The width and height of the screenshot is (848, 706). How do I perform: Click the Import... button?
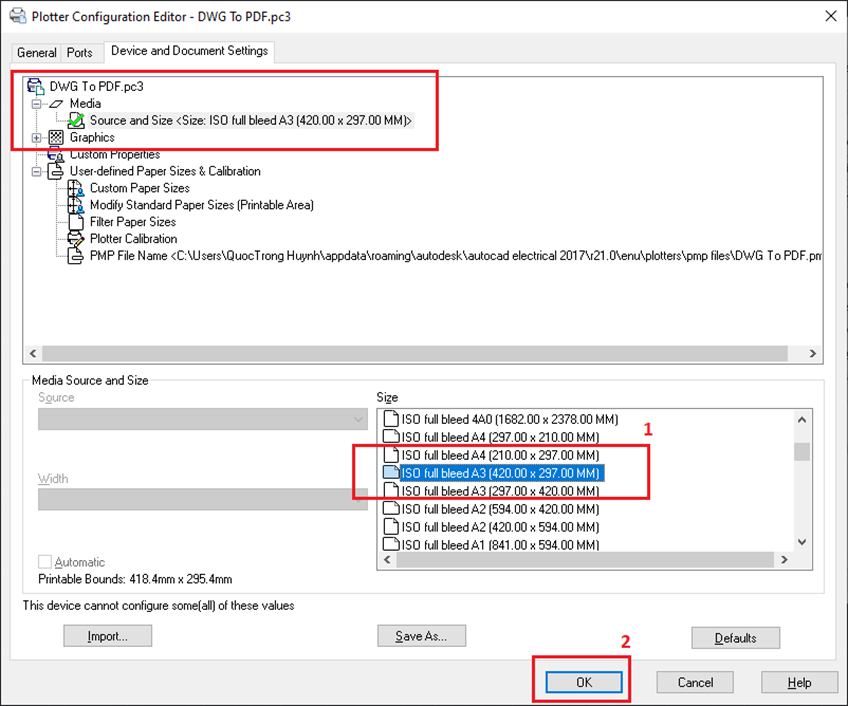(x=107, y=636)
